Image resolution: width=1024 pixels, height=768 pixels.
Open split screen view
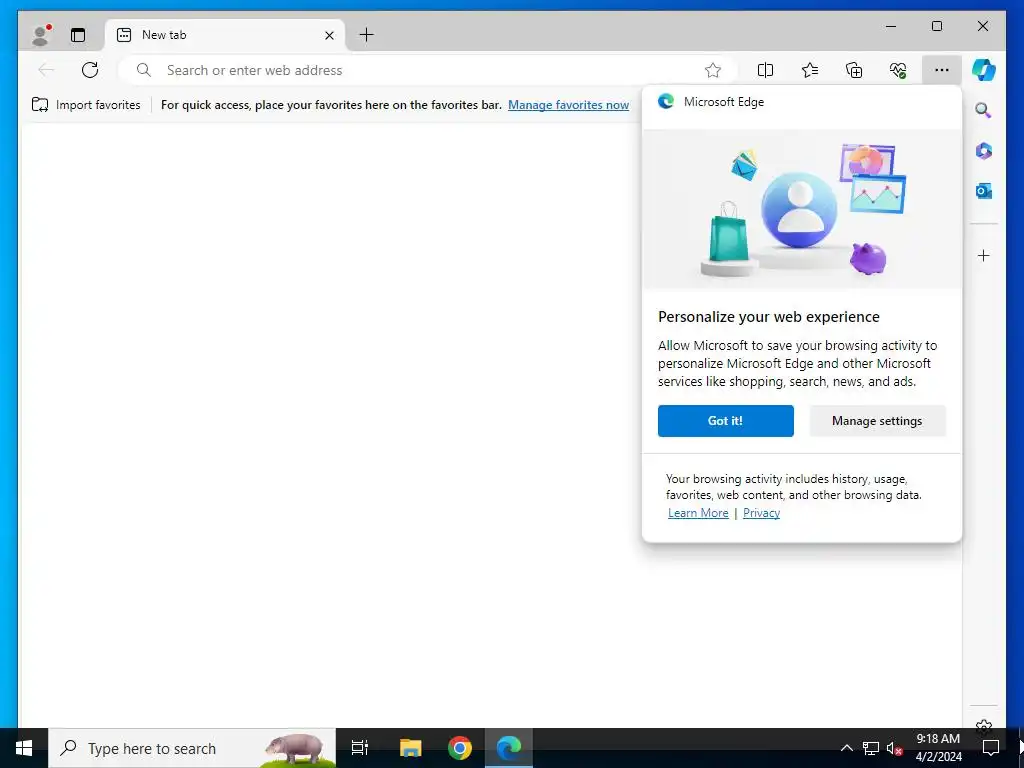(x=765, y=70)
